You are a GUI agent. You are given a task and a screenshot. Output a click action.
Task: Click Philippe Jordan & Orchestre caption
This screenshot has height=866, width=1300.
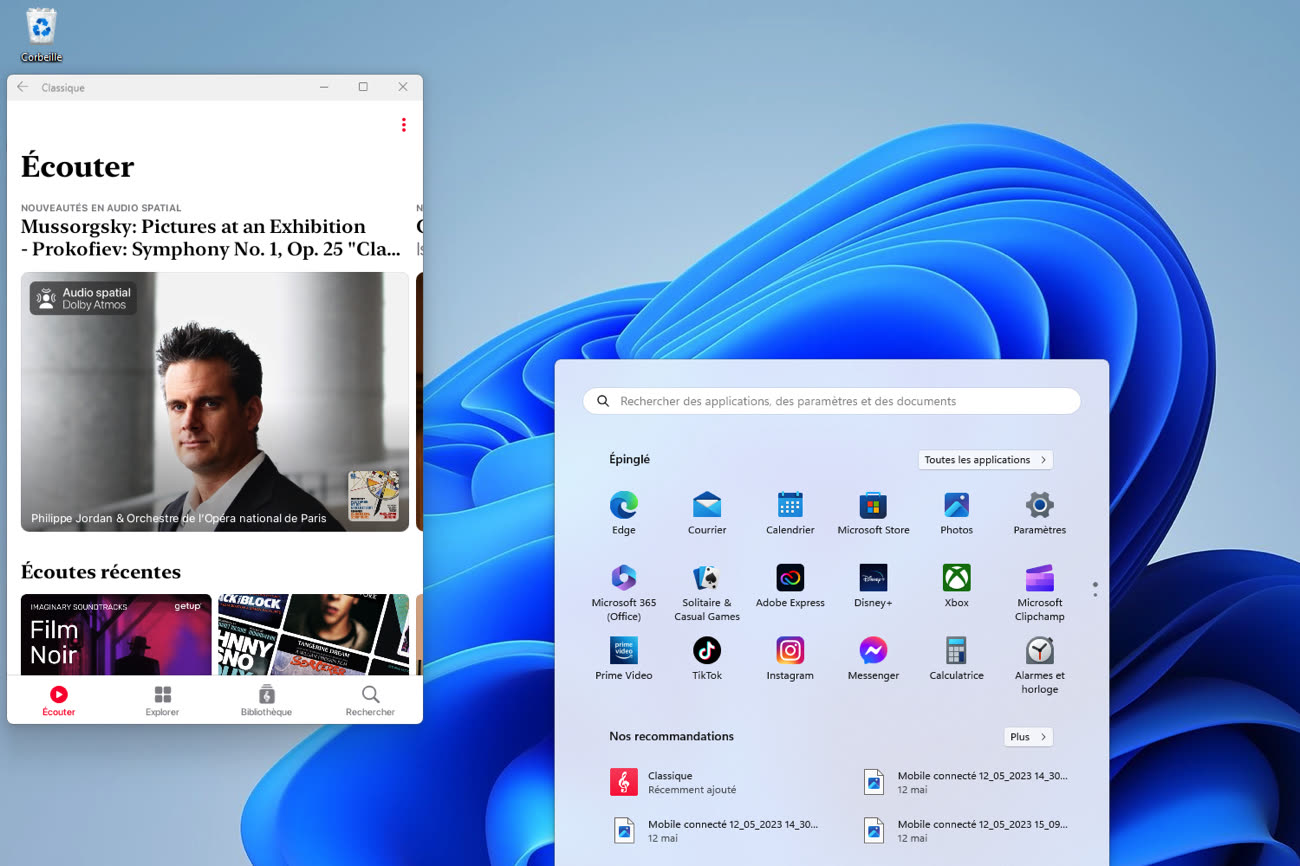179,518
